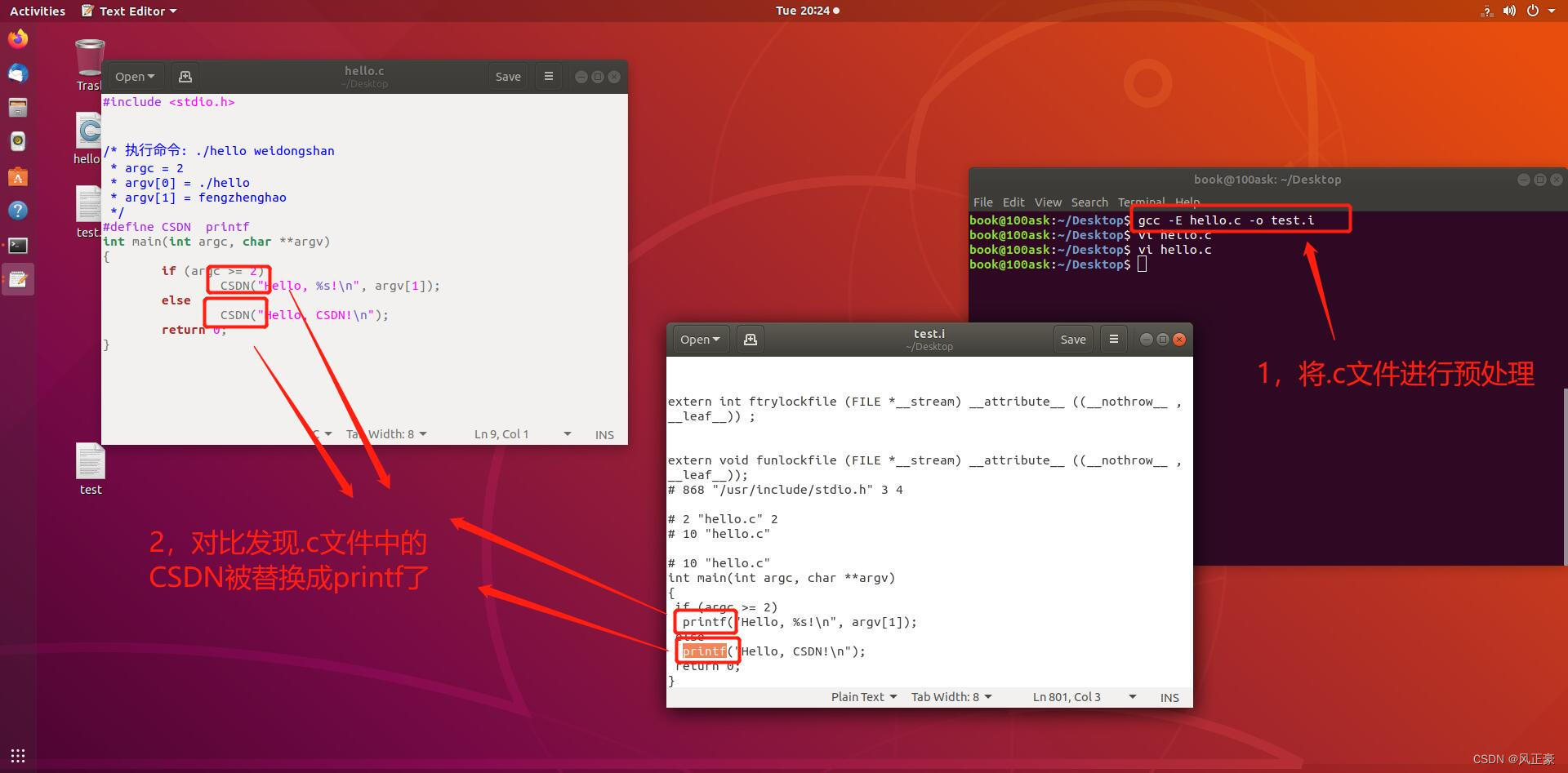
Task: Open hamburger menu in hello.c editor
Action: 549,77
